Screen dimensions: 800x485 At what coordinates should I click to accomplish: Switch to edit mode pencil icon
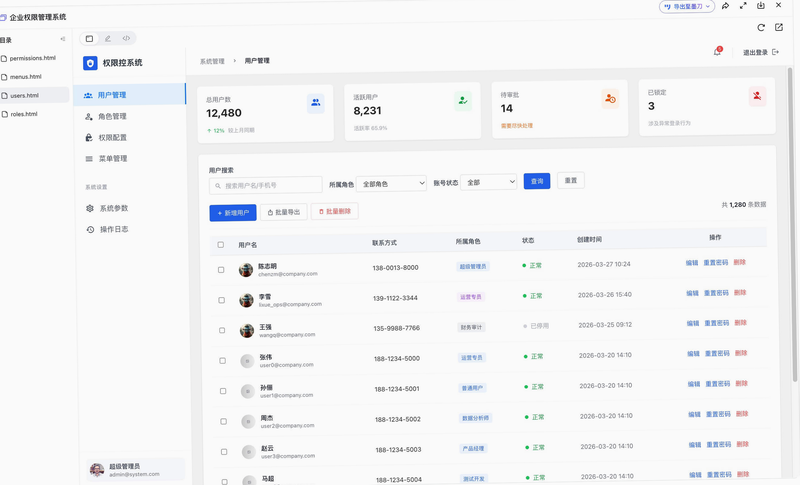point(108,38)
